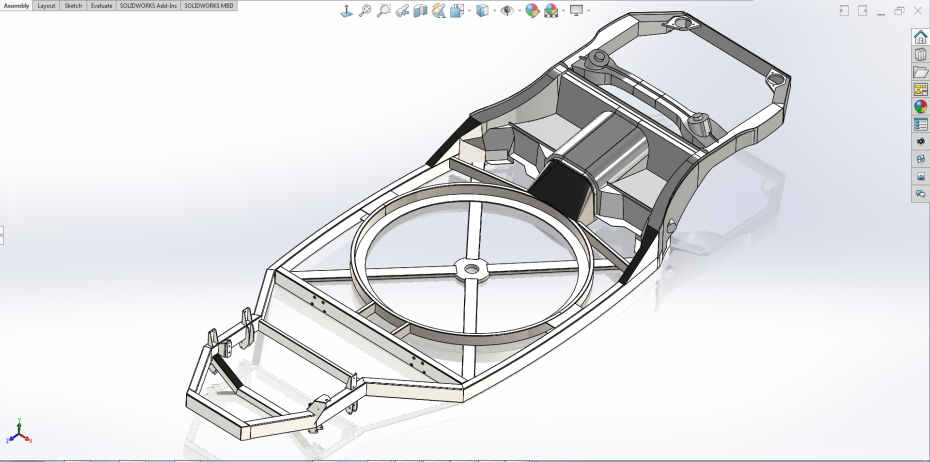The width and height of the screenshot is (930, 462).
Task: Open the Design Library pane
Action: point(920,55)
